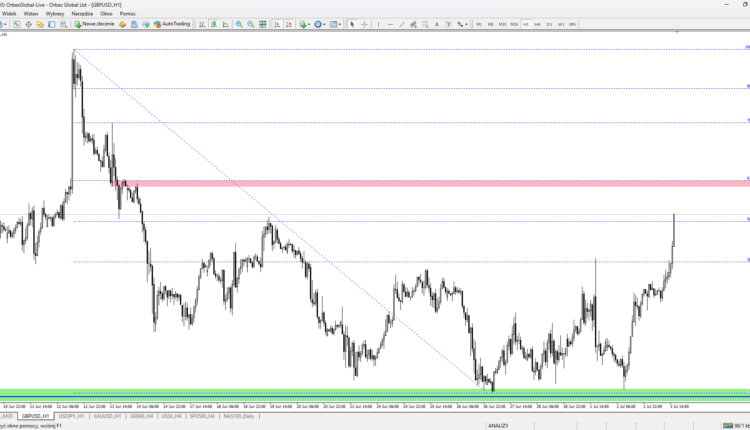The height and width of the screenshot is (430, 750).
Task: Open the SPX500,H4 chart tab
Action: (202, 416)
